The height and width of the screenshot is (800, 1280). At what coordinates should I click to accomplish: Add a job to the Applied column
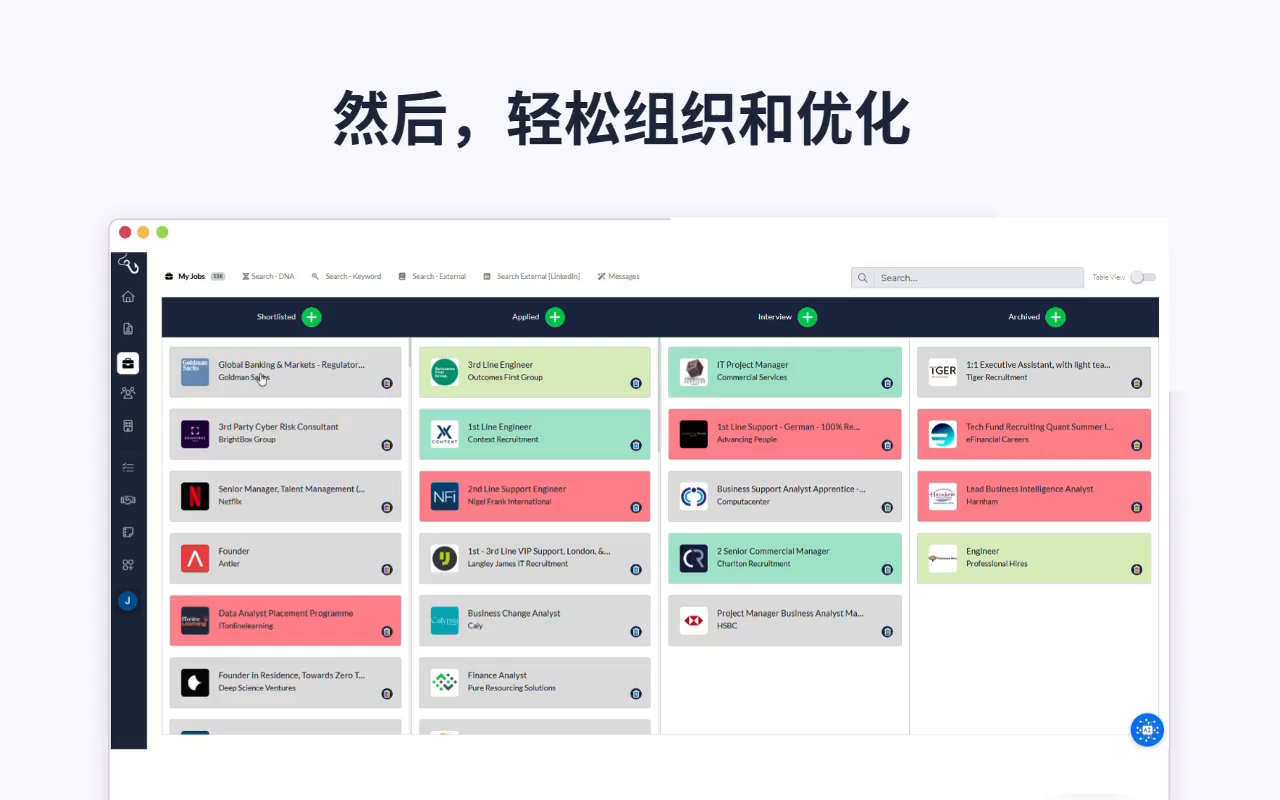(x=555, y=317)
